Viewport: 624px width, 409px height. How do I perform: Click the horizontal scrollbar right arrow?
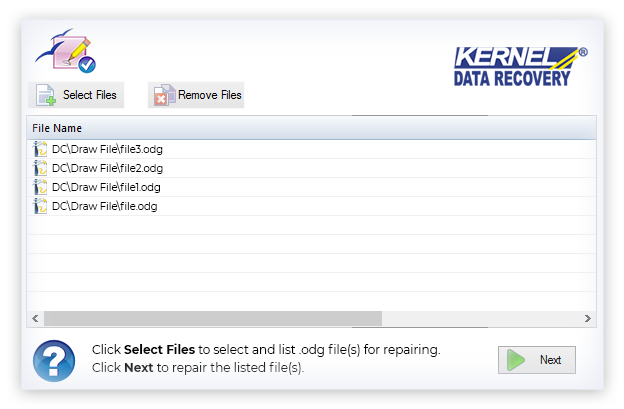tap(588, 318)
